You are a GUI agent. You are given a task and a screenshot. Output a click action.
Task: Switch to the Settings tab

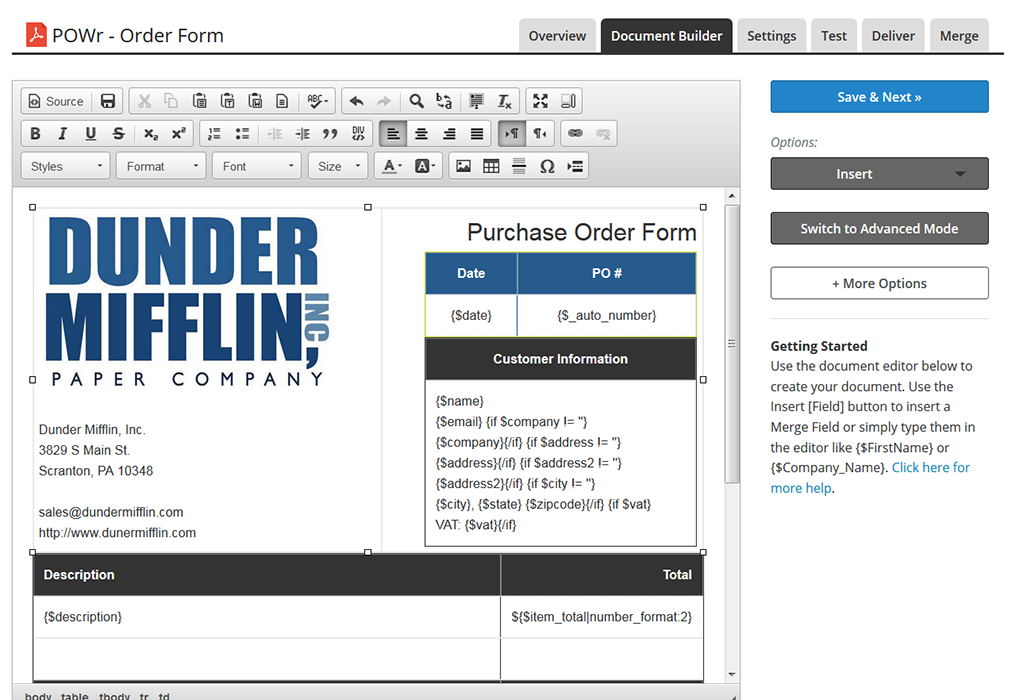coord(771,36)
